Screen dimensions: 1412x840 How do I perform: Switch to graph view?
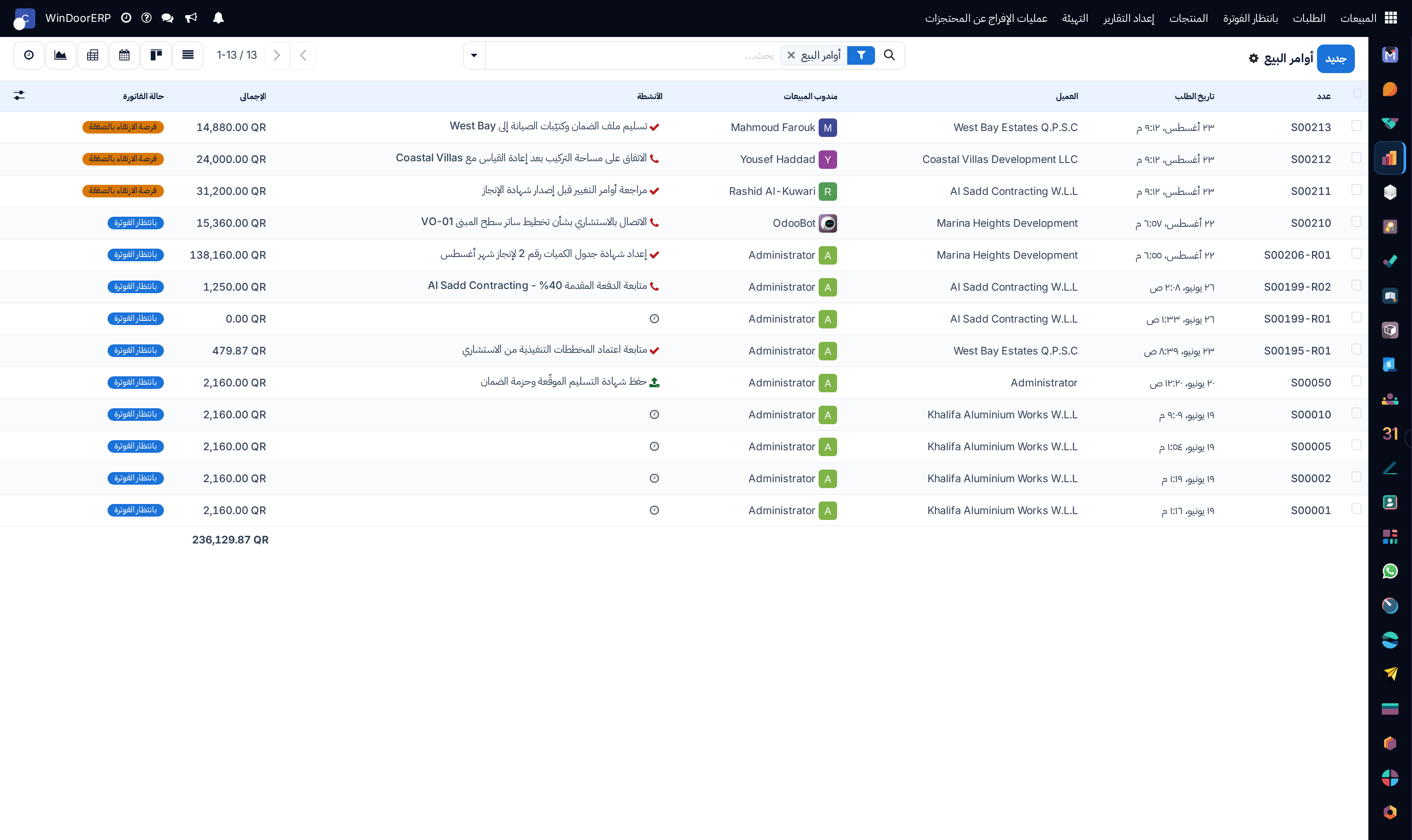point(61,55)
